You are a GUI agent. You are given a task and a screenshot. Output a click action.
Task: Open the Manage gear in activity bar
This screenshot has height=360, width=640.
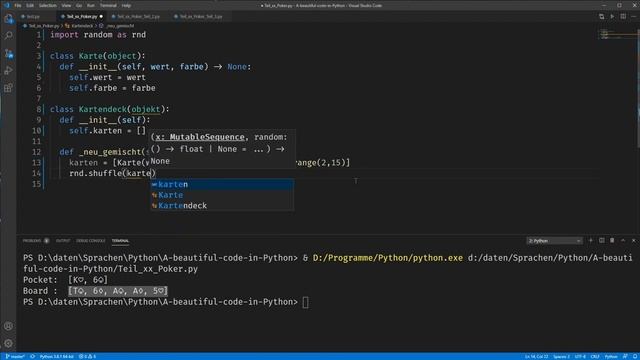point(8,343)
